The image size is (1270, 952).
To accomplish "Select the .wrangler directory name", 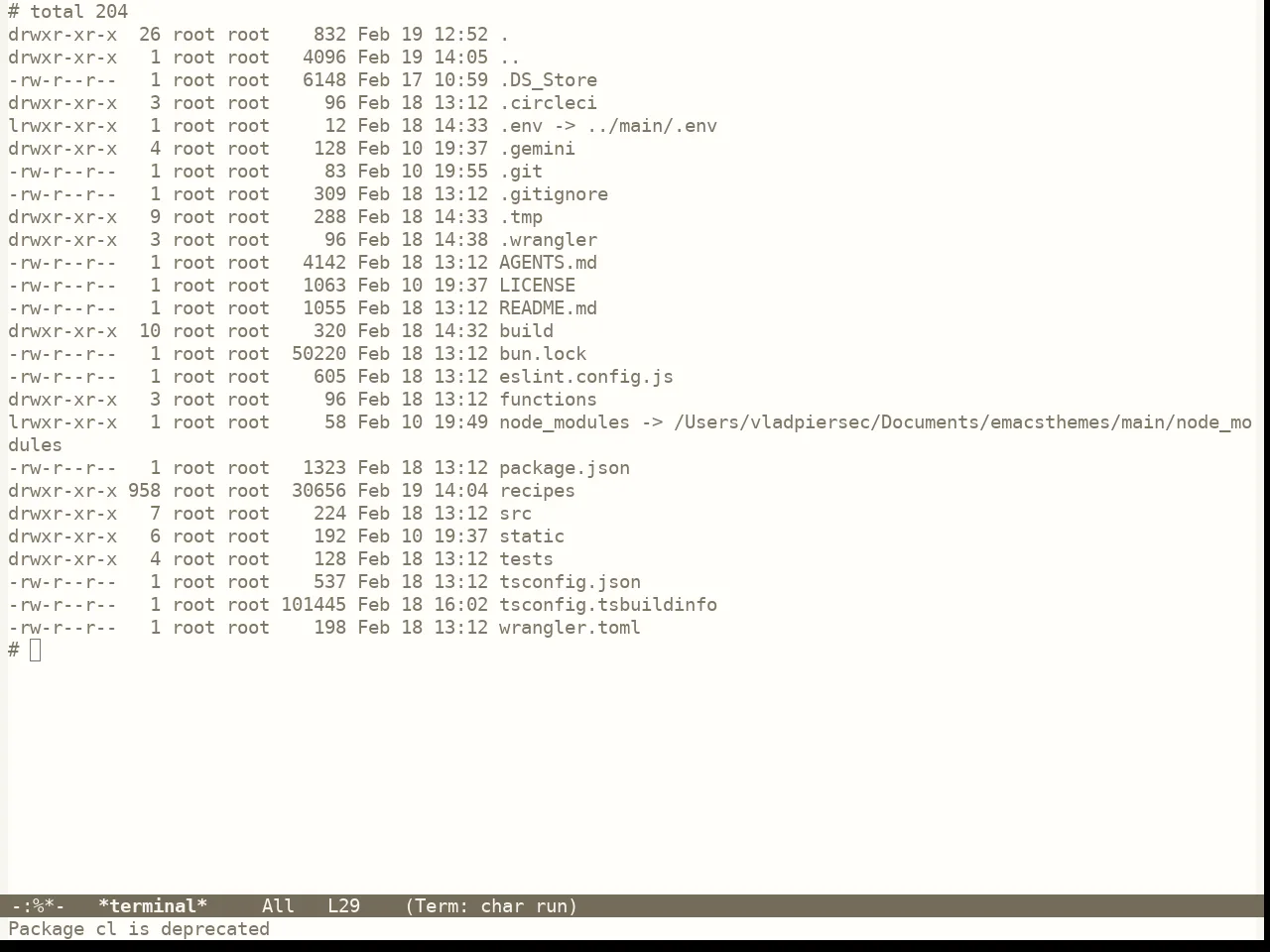I will point(548,240).
